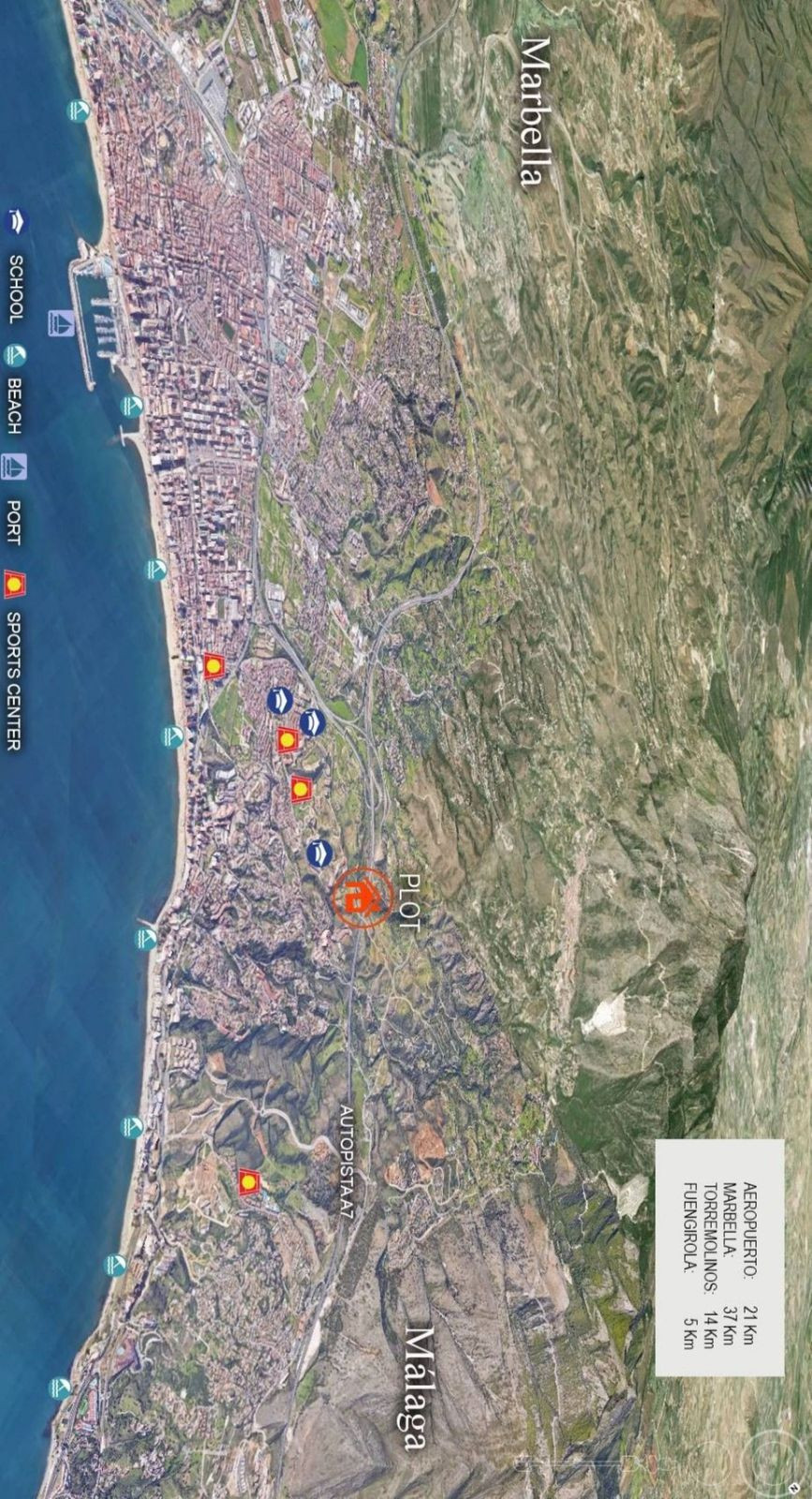
Task: Click the SCHOOL legend text
Action: (x=16, y=289)
